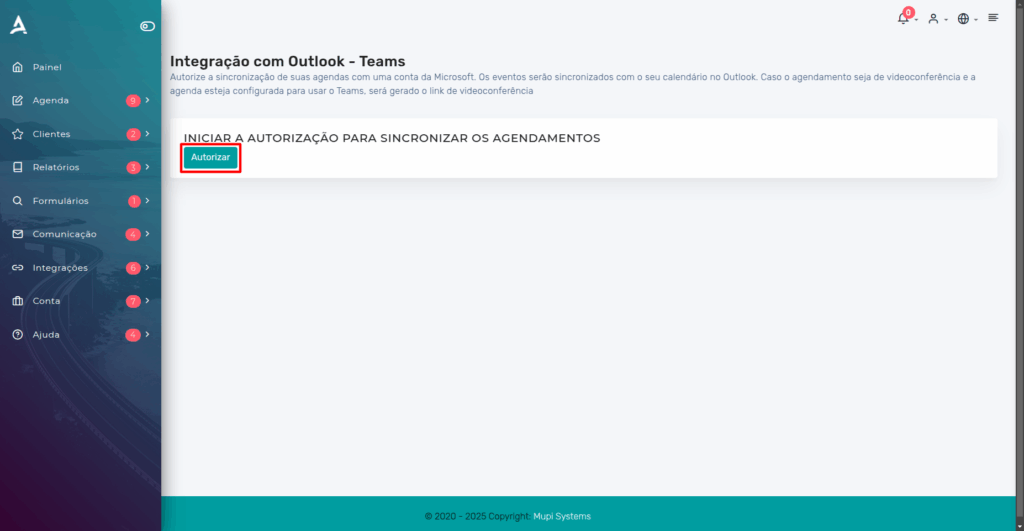Click the Clientes star icon
The image size is (1024, 531).
click(18, 134)
